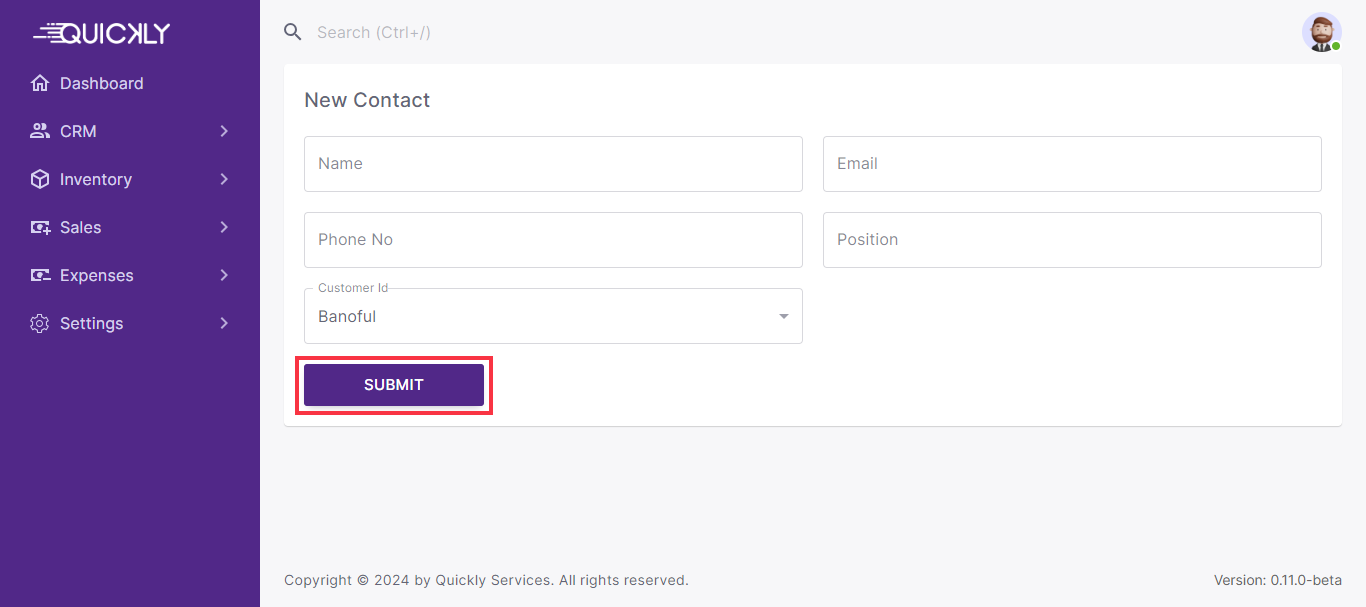Viewport: 1366px width, 607px height.
Task: Go to Dashboard menu item
Action: click(101, 83)
